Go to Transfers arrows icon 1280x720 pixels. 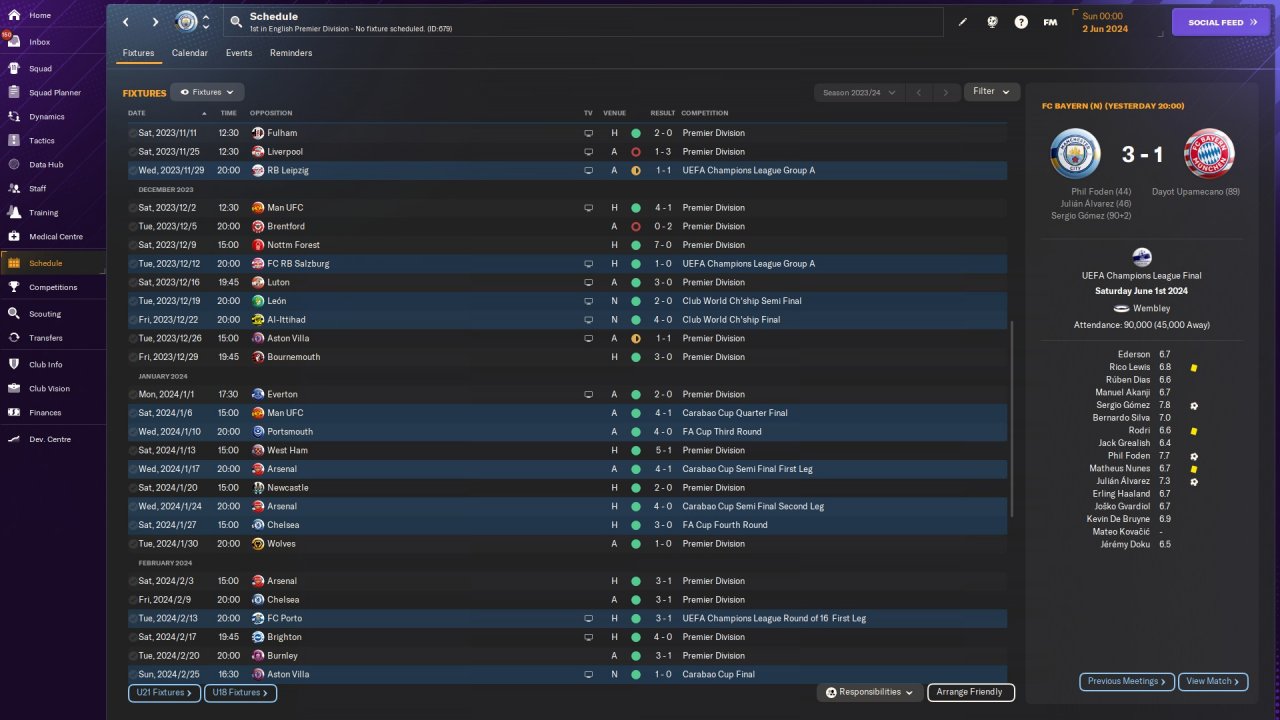14,338
